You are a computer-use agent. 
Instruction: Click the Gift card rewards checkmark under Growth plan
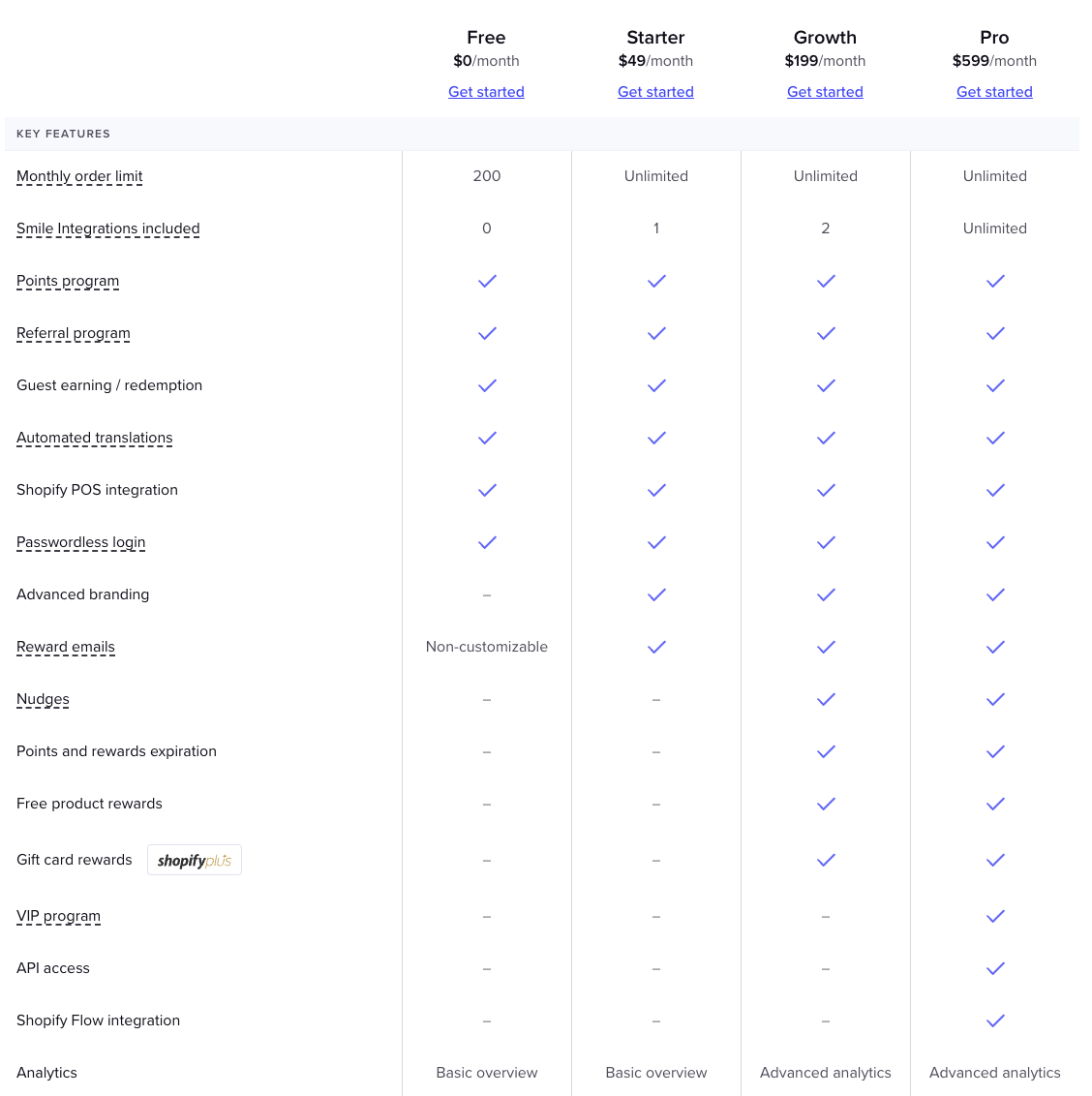coord(825,860)
